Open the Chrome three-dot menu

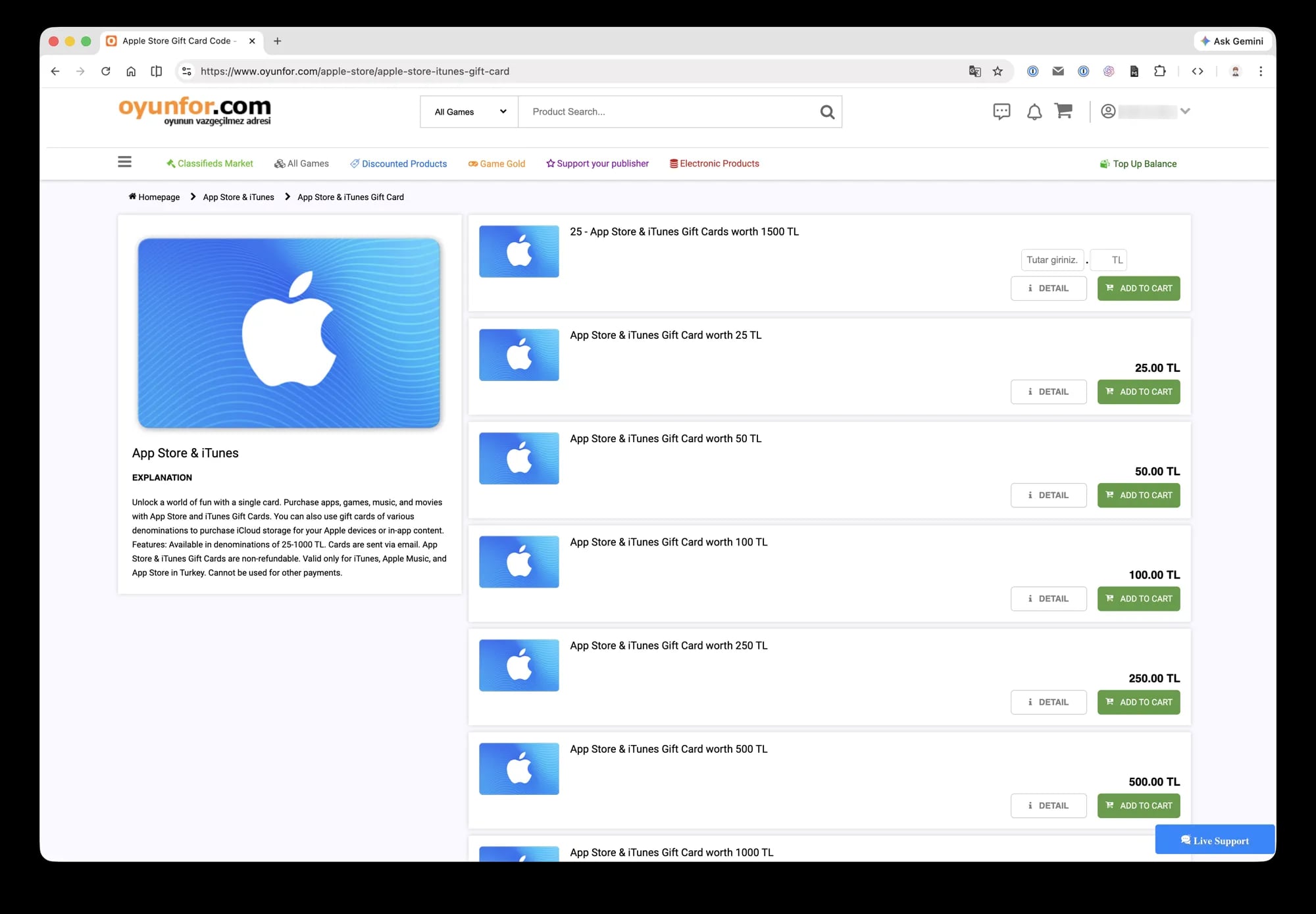(x=1260, y=71)
